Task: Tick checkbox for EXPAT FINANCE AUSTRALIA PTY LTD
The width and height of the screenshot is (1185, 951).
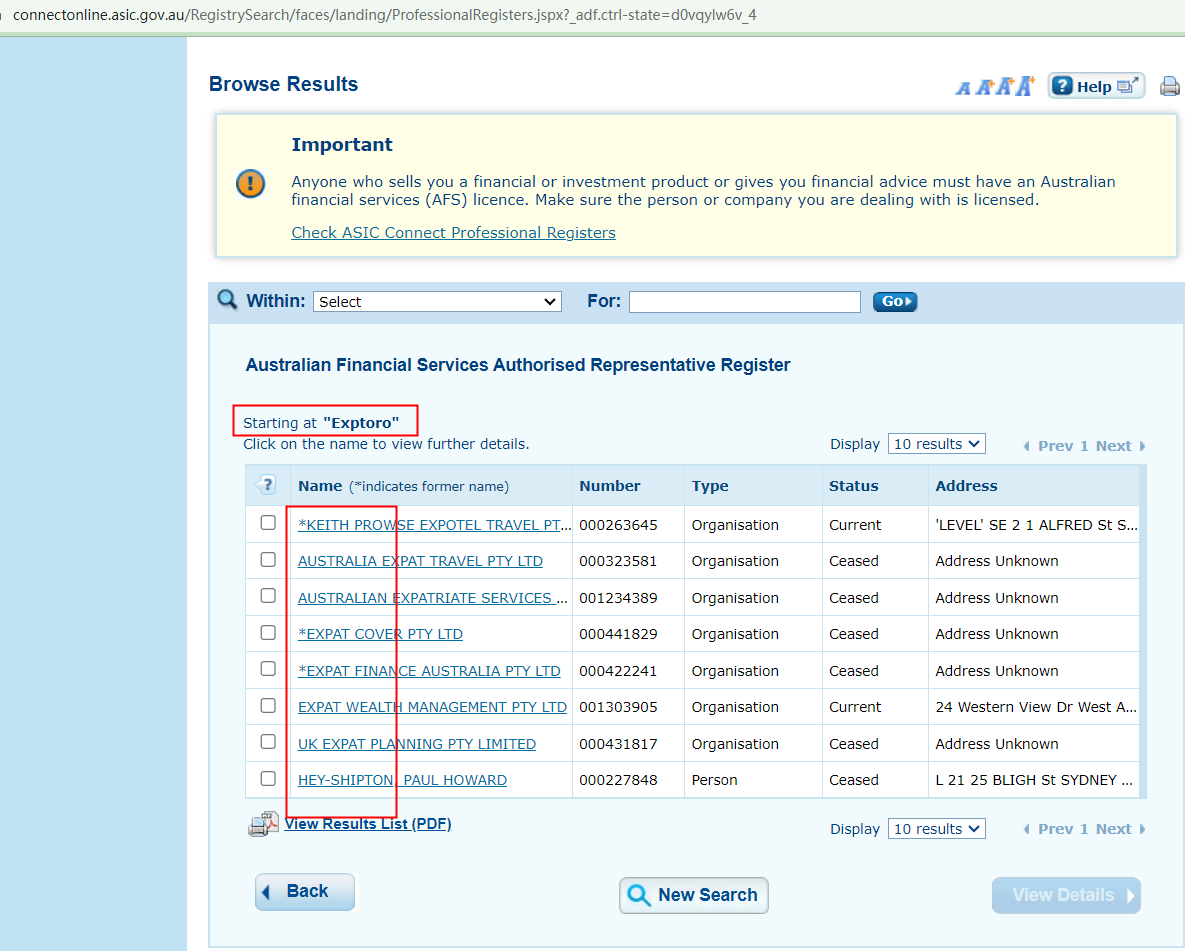Action: [268, 669]
